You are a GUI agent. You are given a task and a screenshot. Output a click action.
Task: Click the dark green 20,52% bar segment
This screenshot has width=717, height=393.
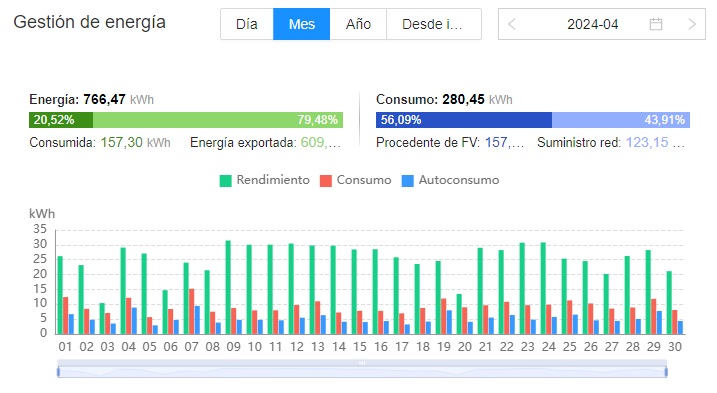[61, 120]
